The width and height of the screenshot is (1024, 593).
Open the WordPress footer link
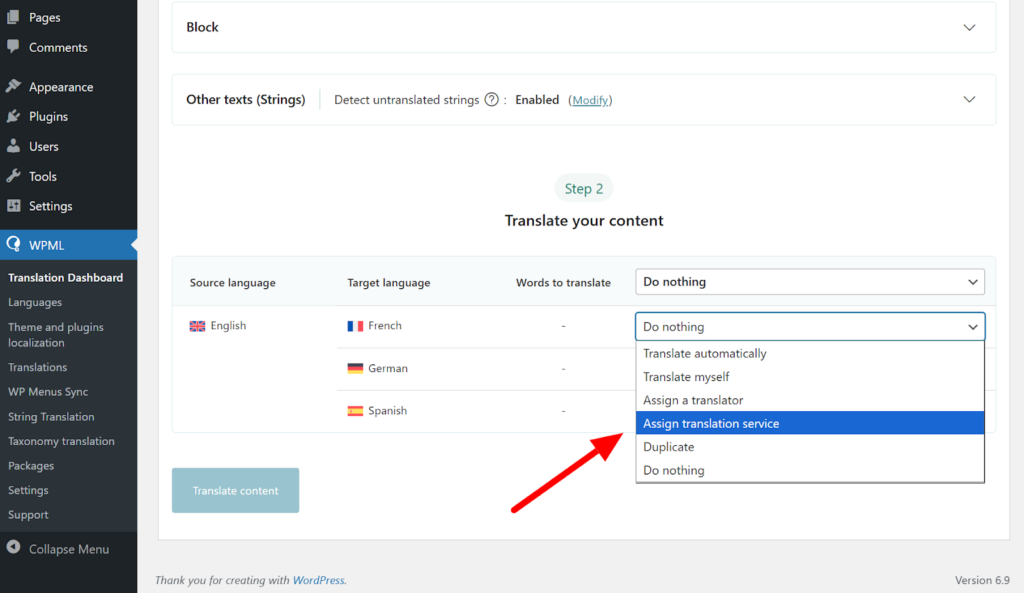pyautogui.click(x=318, y=580)
